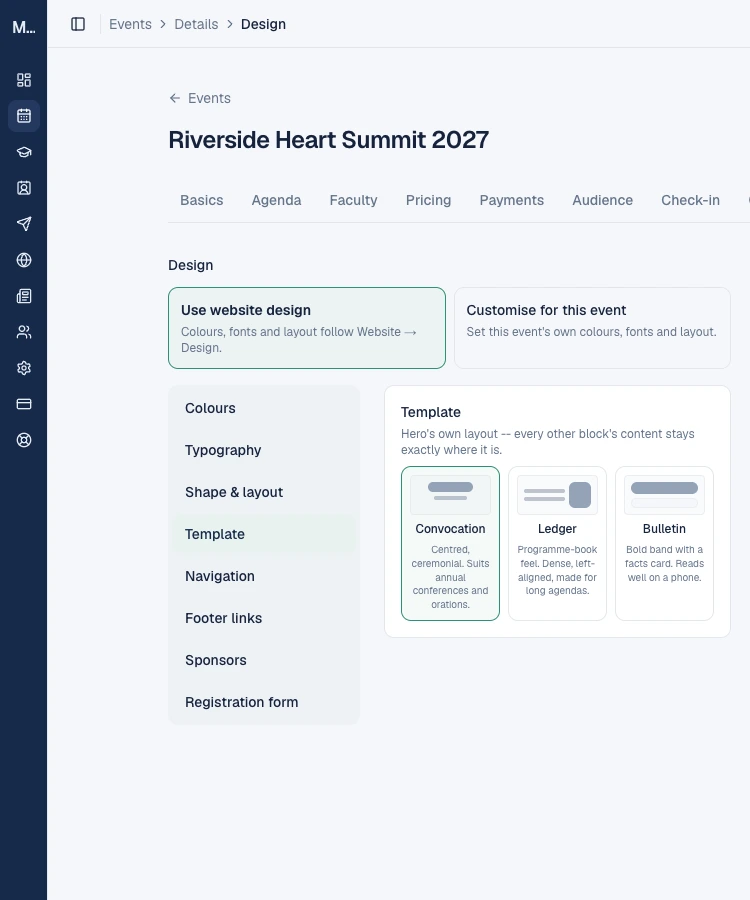
Task: Click the Design breadcrumb item
Action: (x=263, y=24)
